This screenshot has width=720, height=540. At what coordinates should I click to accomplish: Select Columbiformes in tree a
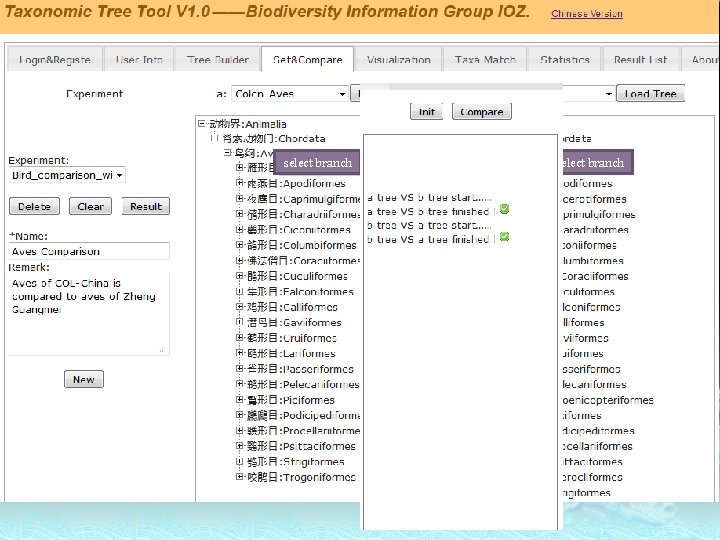[302, 245]
